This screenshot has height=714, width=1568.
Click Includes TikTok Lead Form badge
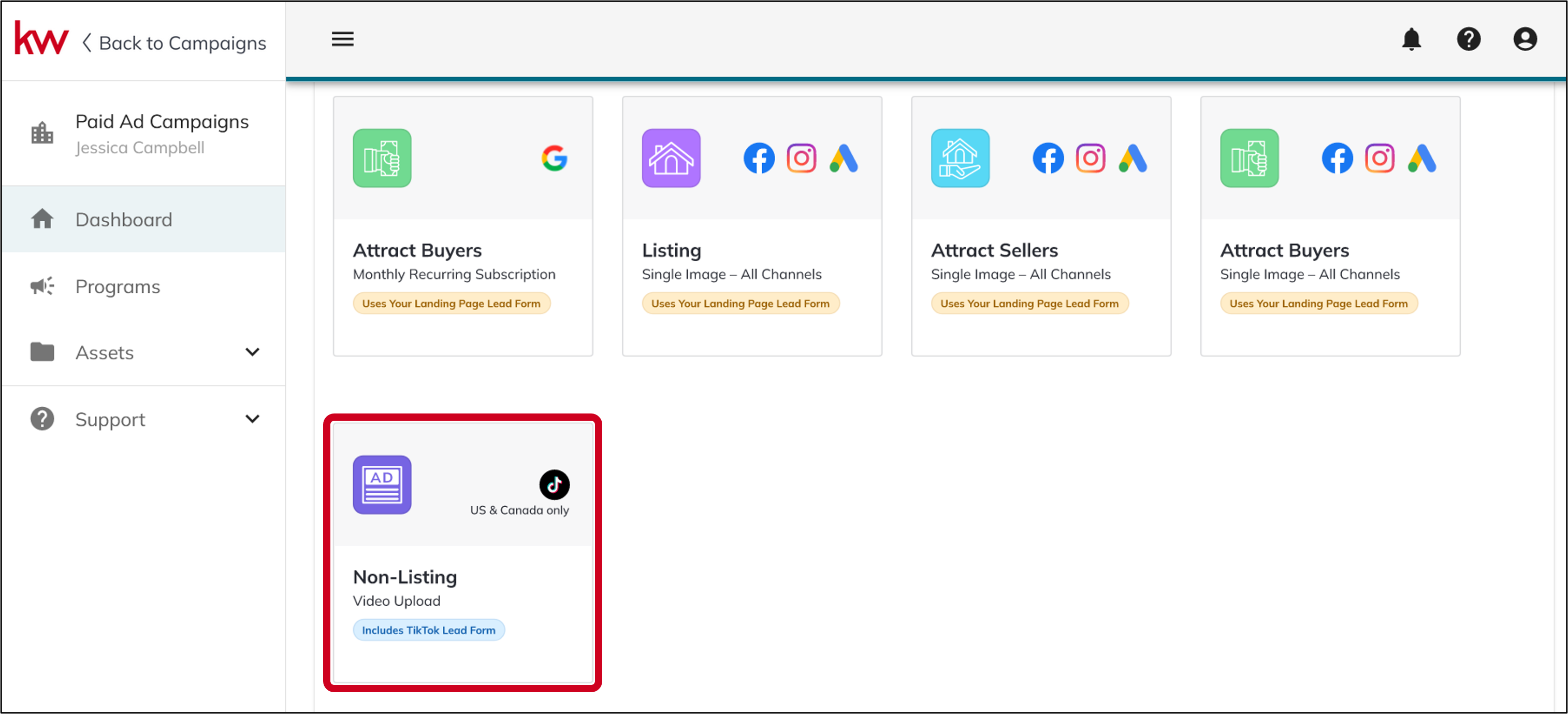[x=429, y=630]
